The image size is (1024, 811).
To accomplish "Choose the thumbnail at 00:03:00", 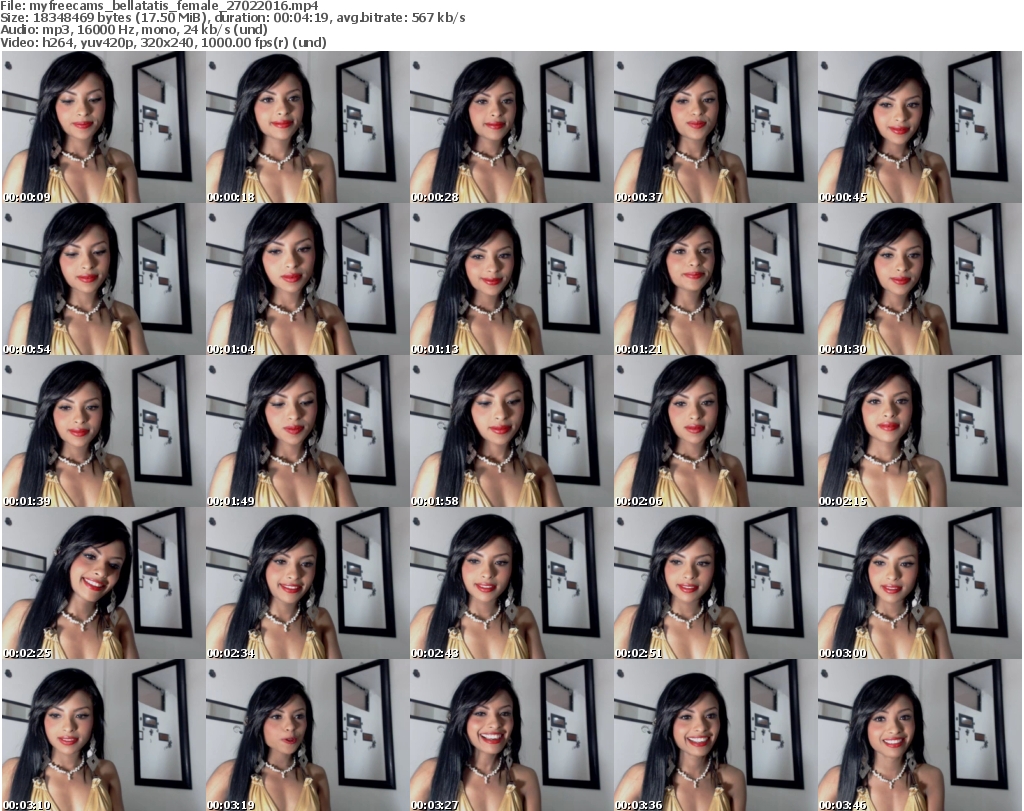I will (920, 583).
